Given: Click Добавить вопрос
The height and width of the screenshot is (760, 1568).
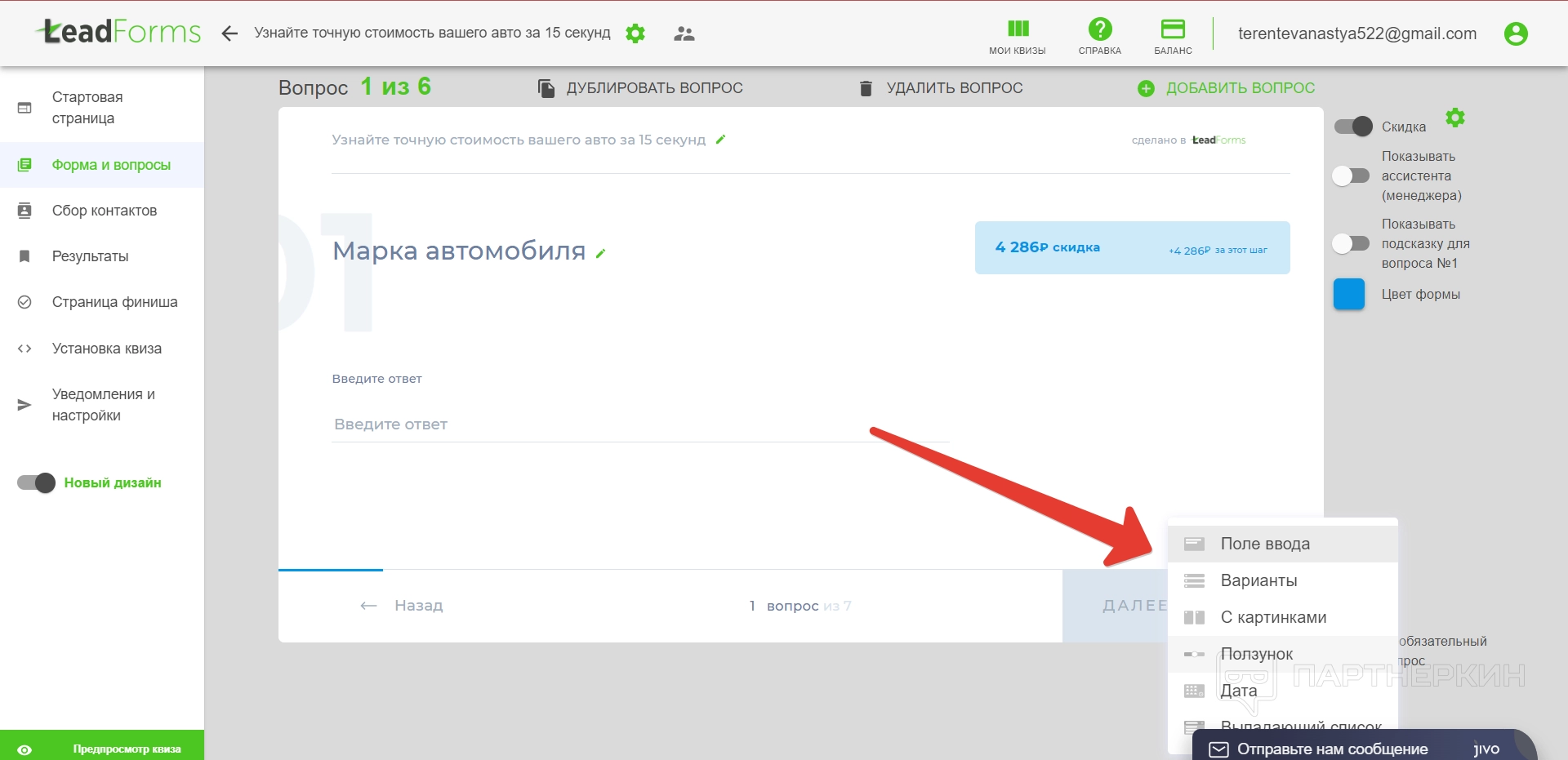Looking at the screenshot, I should click(1226, 88).
